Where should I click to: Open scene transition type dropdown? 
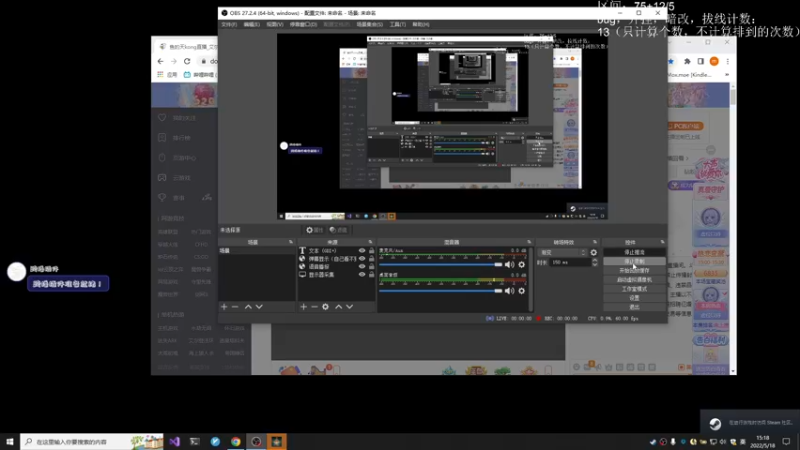click(x=563, y=253)
